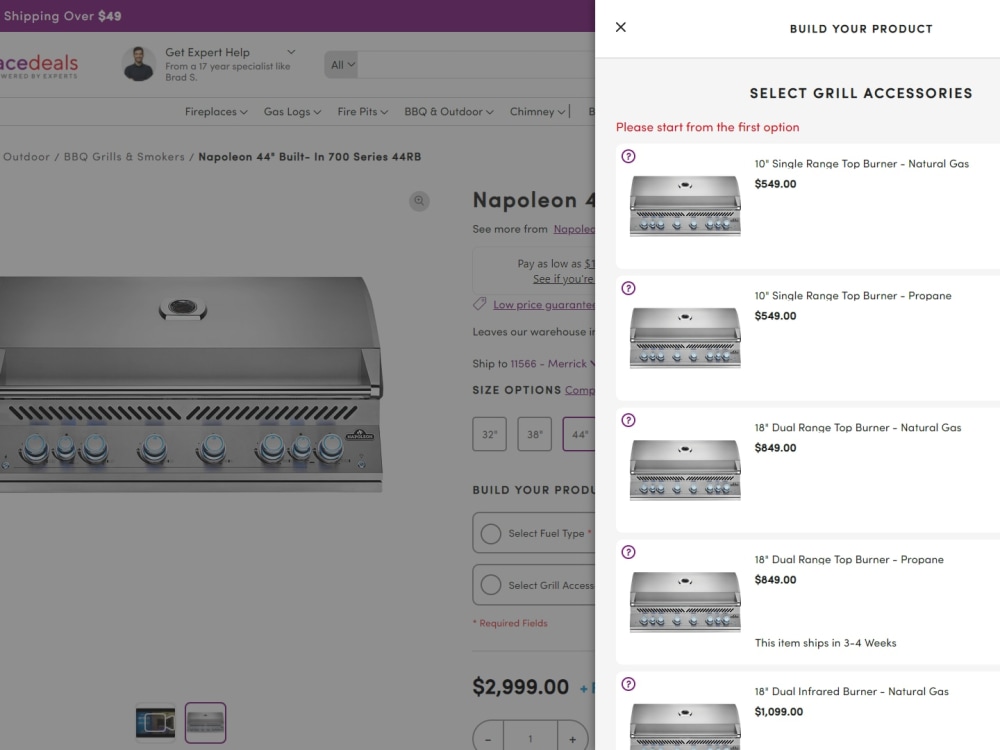1000x750 pixels.
Task: Zoom product image with magnifier icon
Action: pos(419,201)
